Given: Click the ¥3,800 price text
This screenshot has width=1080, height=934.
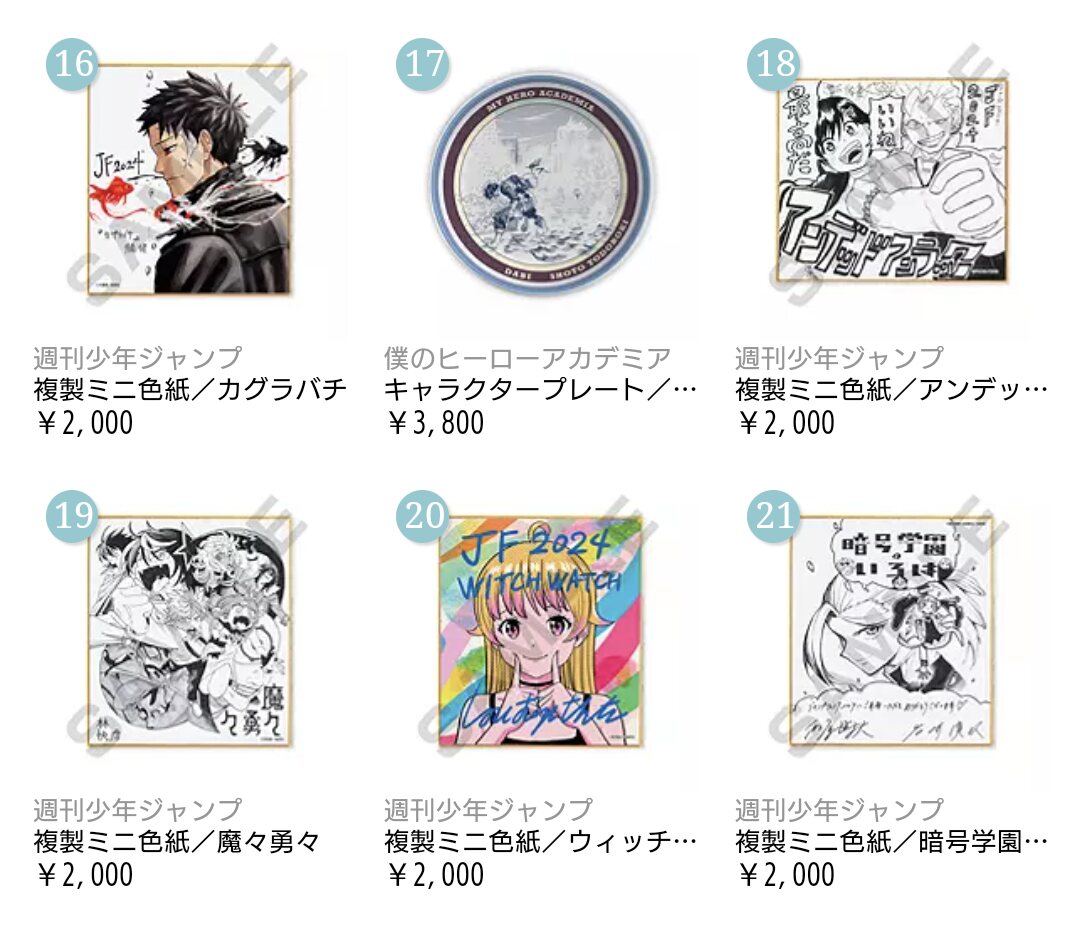Looking at the screenshot, I should (x=435, y=422).
